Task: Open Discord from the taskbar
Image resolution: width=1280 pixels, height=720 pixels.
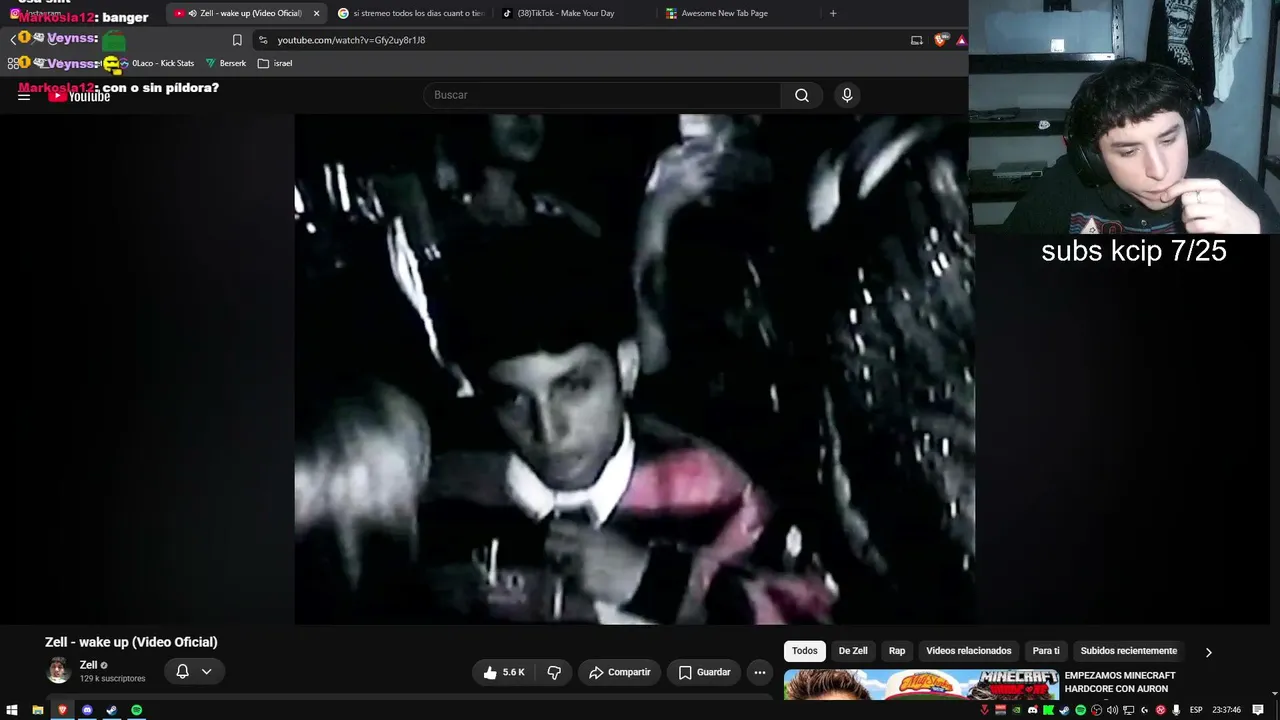Action: click(87, 710)
